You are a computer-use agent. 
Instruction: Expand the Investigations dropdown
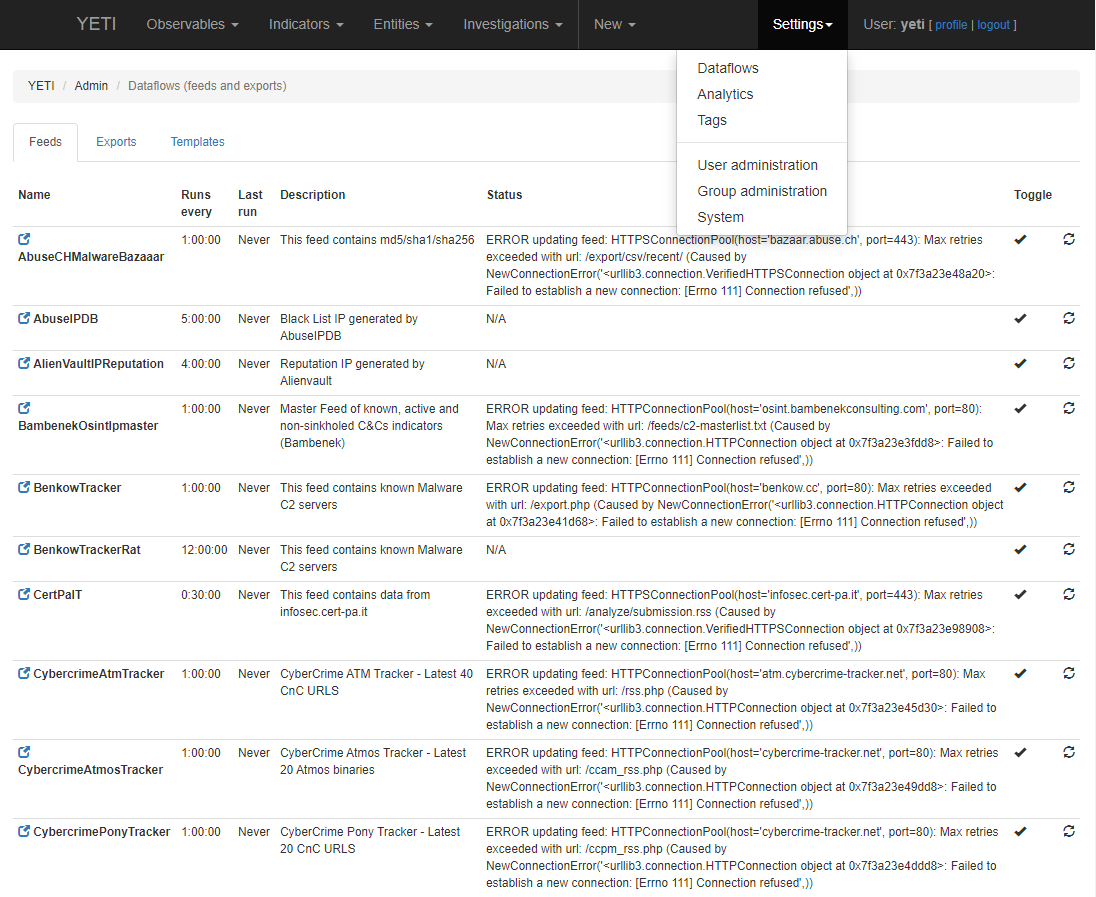click(512, 24)
